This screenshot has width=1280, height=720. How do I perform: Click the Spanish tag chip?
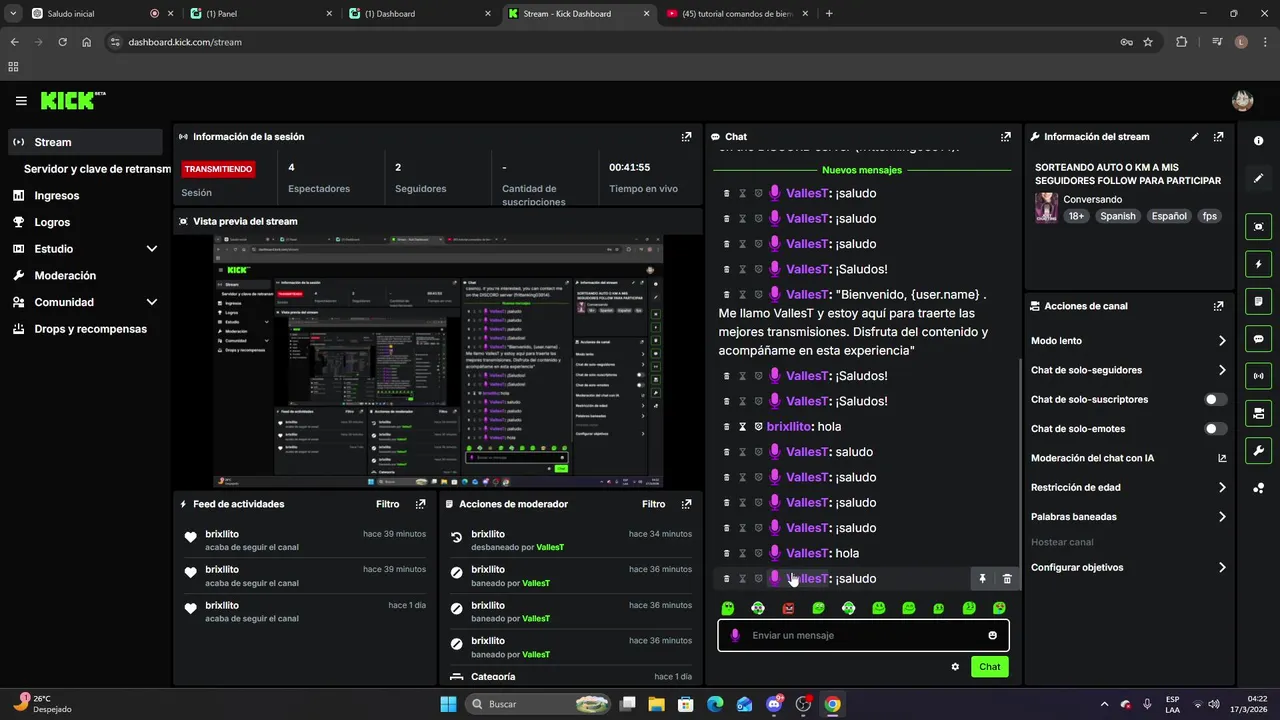1117,216
